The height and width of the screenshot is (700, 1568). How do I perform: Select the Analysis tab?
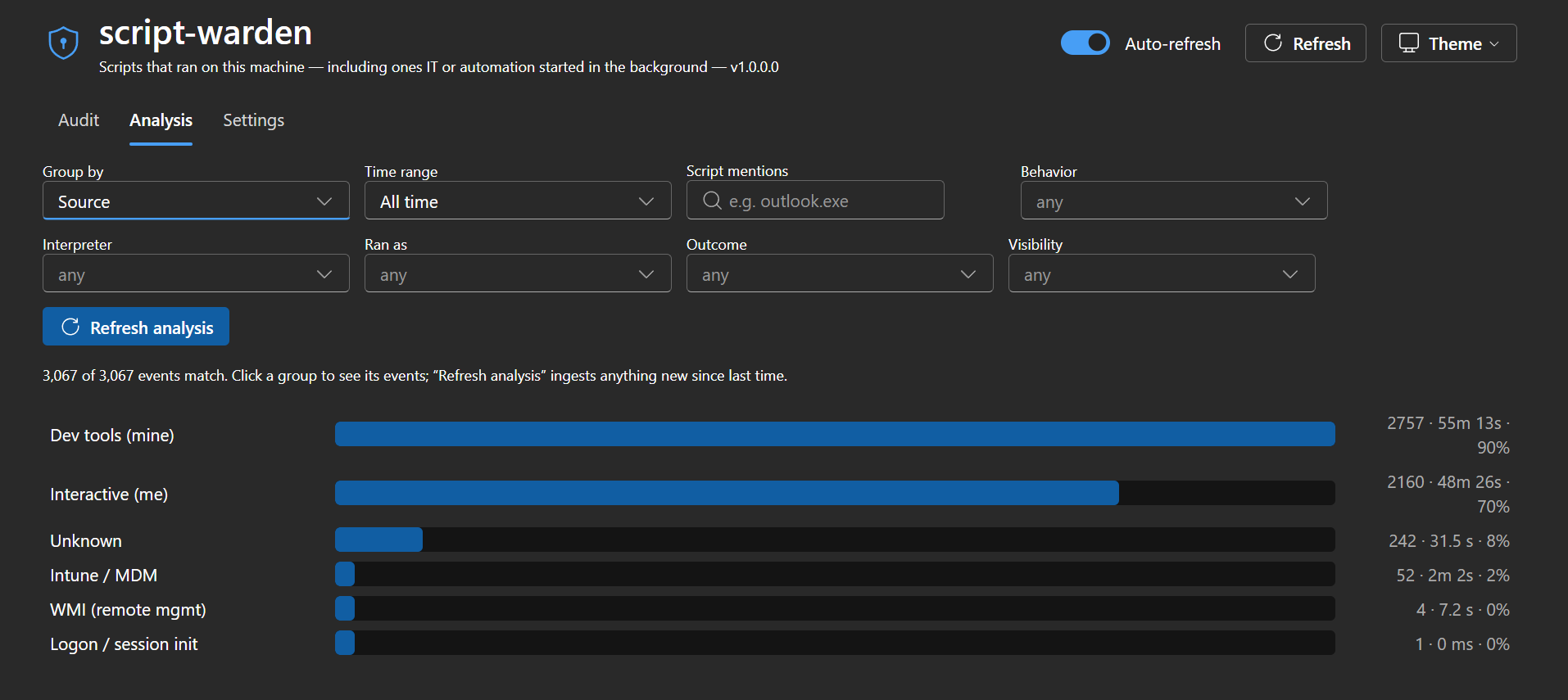[x=161, y=120]
